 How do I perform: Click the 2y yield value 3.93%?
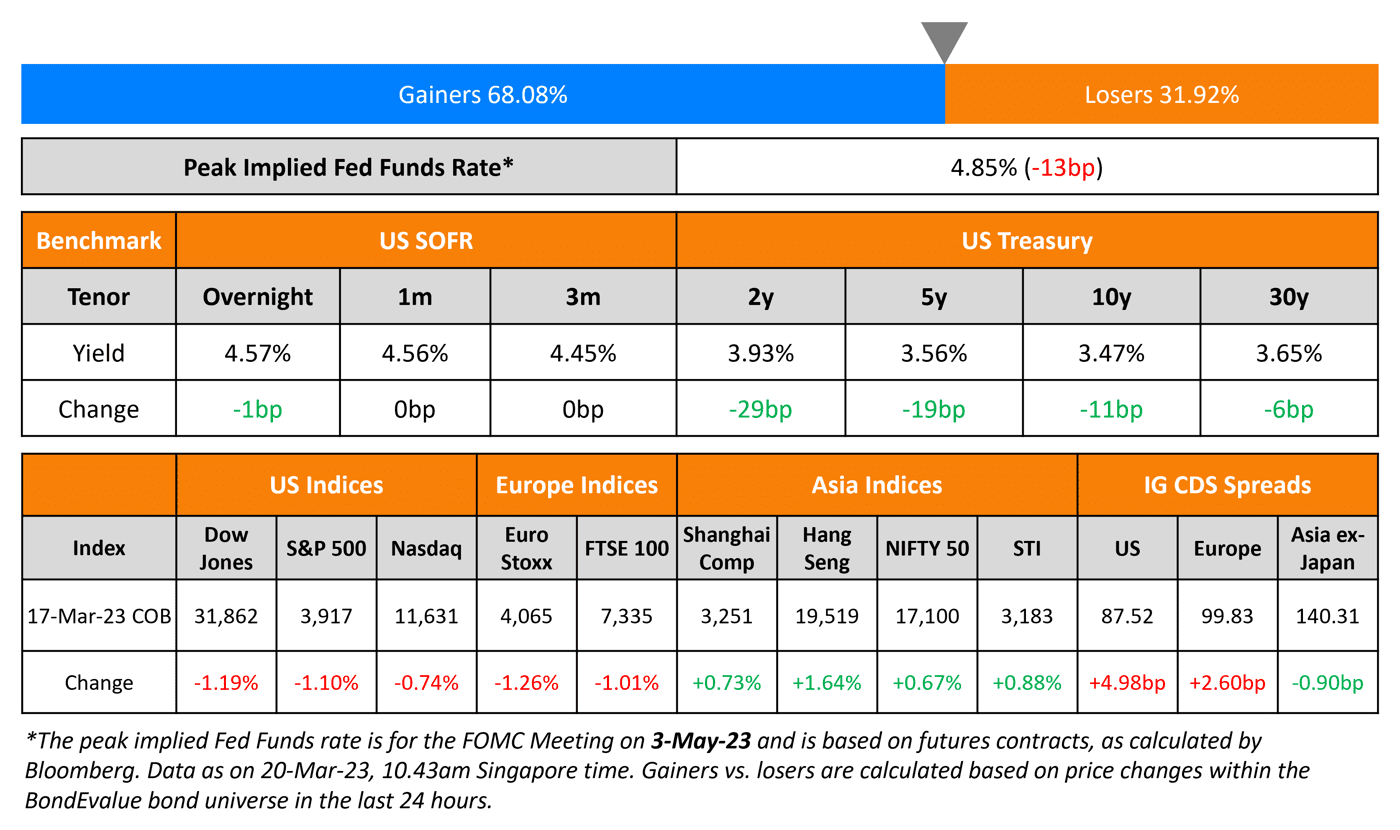coord(760,353)
